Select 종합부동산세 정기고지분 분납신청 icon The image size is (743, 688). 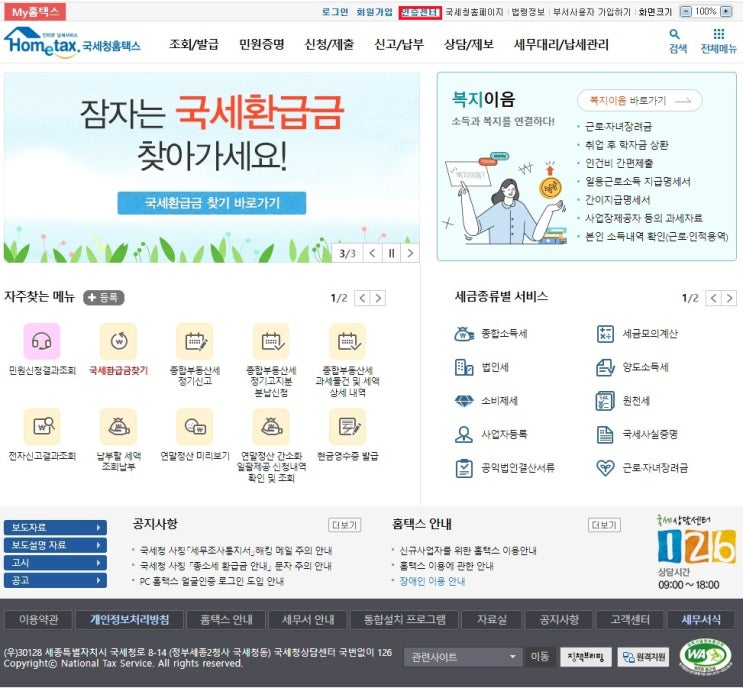271,341
